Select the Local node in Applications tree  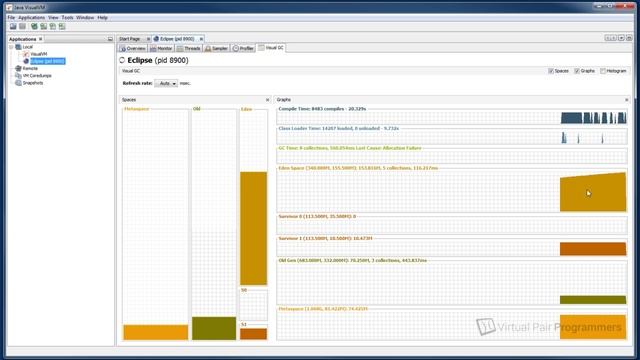coord(27,47)
